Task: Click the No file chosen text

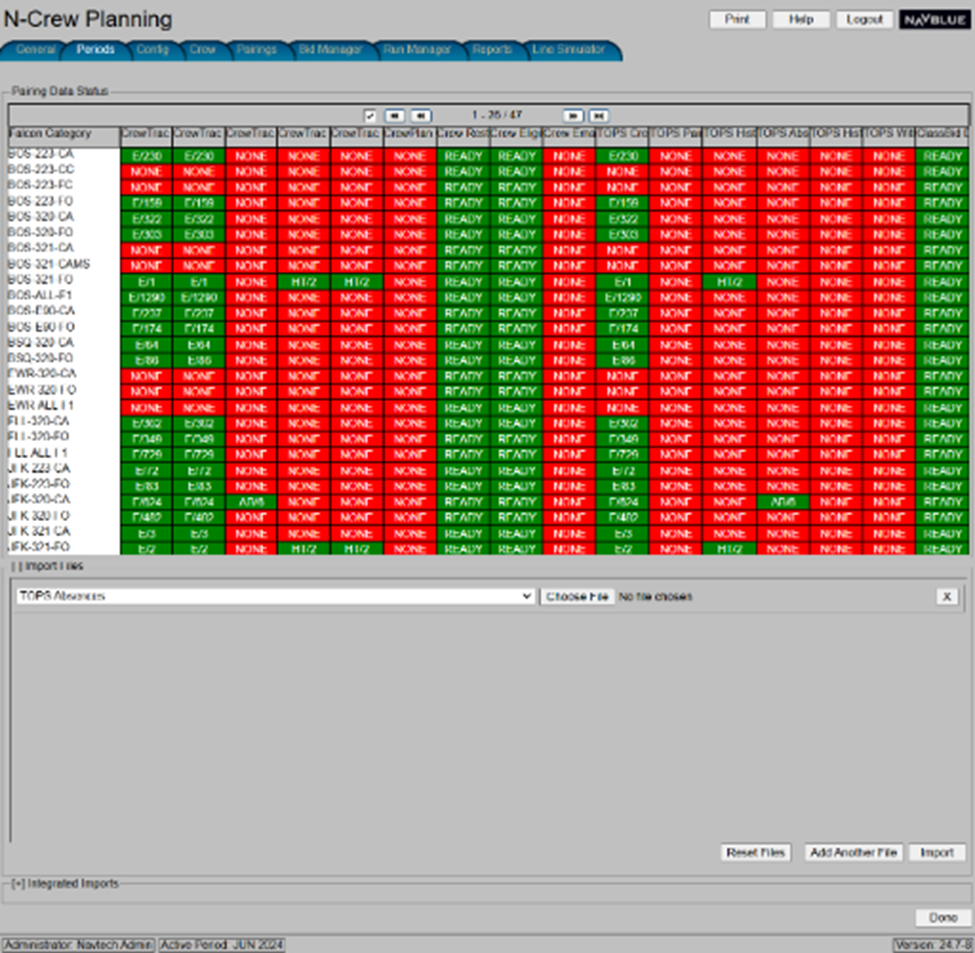Action: coord(655,597)
